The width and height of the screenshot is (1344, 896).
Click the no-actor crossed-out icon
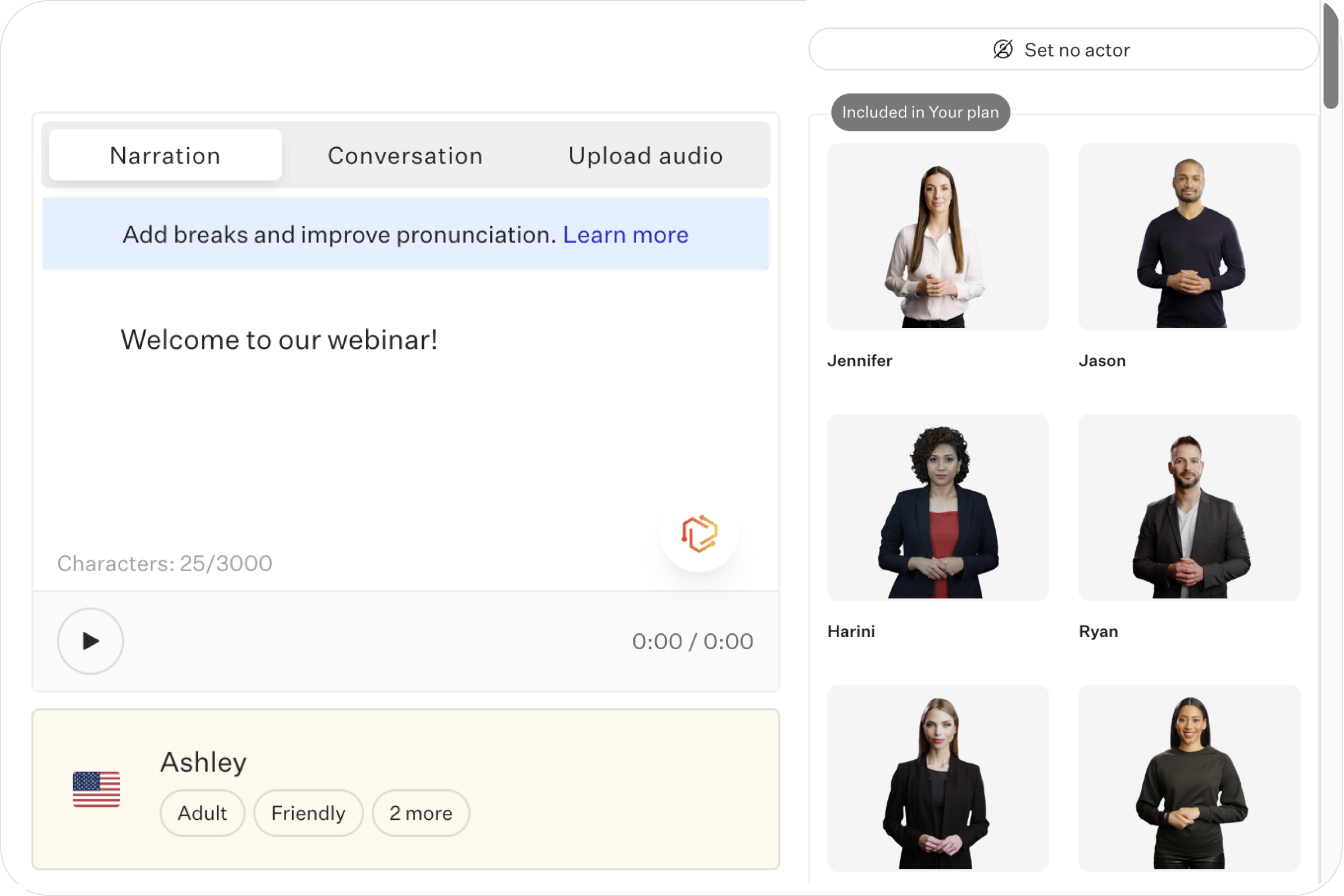point(1003,49)
